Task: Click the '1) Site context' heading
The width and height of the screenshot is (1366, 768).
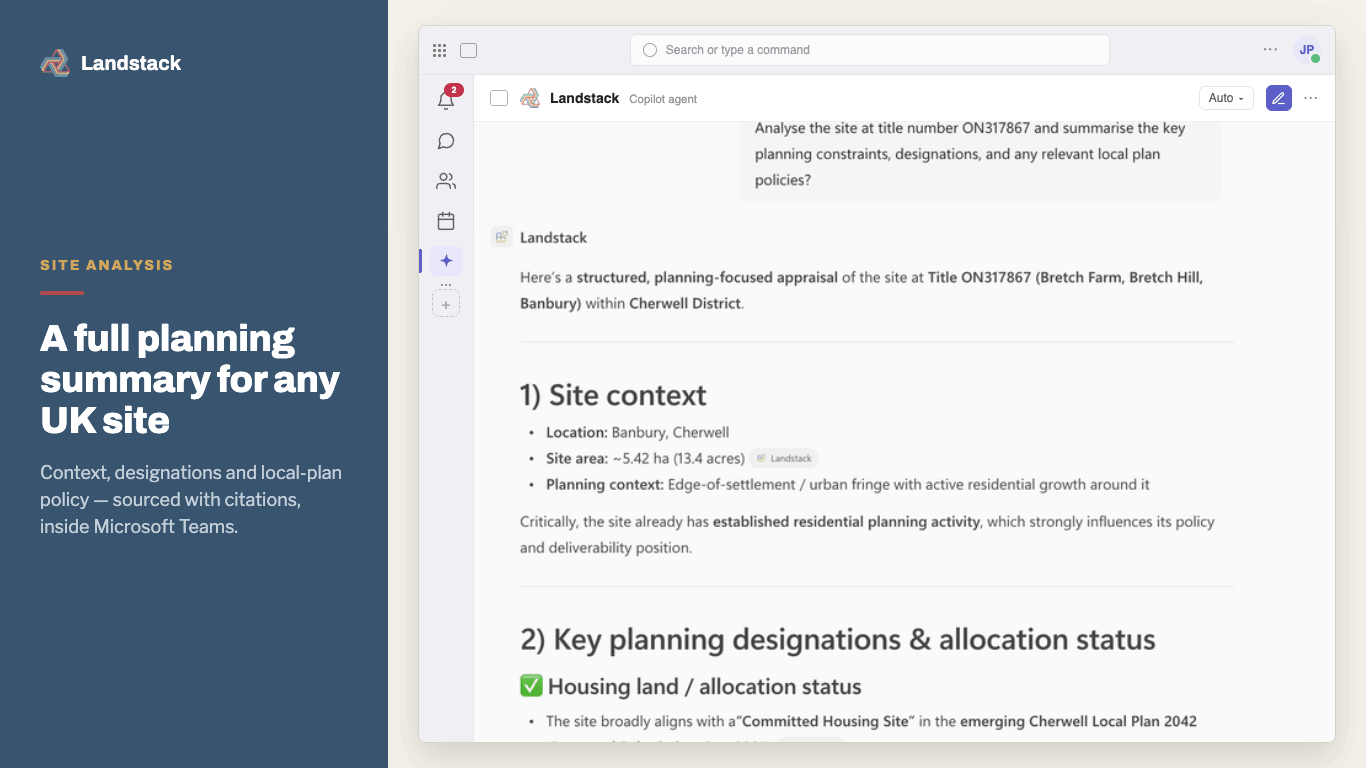Action: click(x=613, y=395)
